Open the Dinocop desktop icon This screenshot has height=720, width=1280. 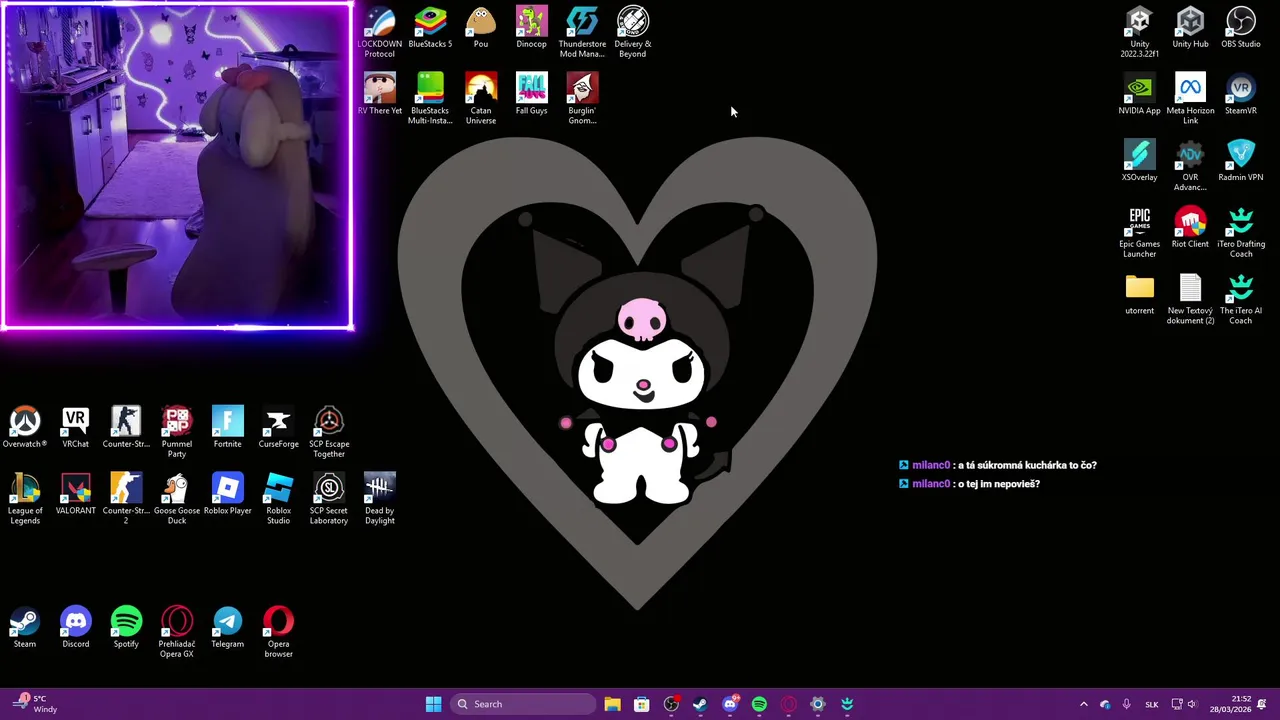point(532,28)
